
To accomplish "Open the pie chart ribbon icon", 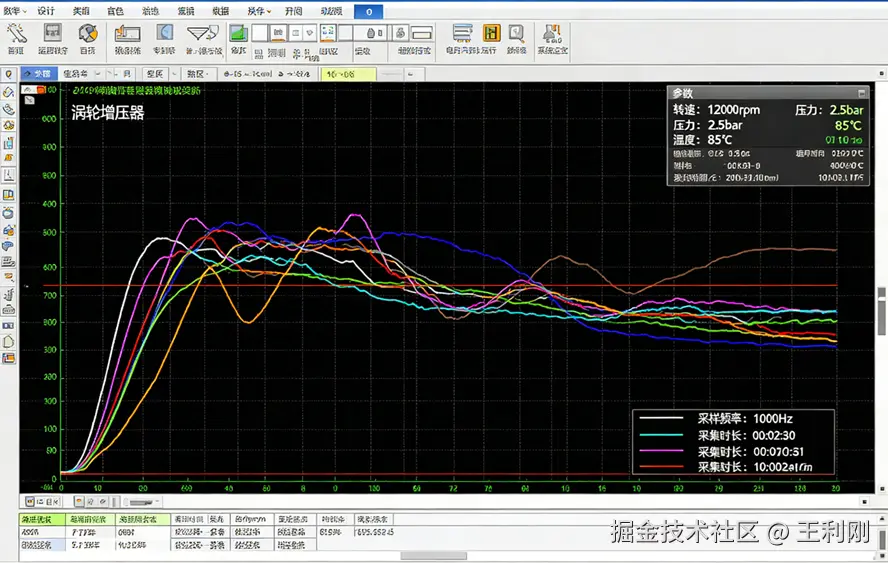I will coord(88,33).
